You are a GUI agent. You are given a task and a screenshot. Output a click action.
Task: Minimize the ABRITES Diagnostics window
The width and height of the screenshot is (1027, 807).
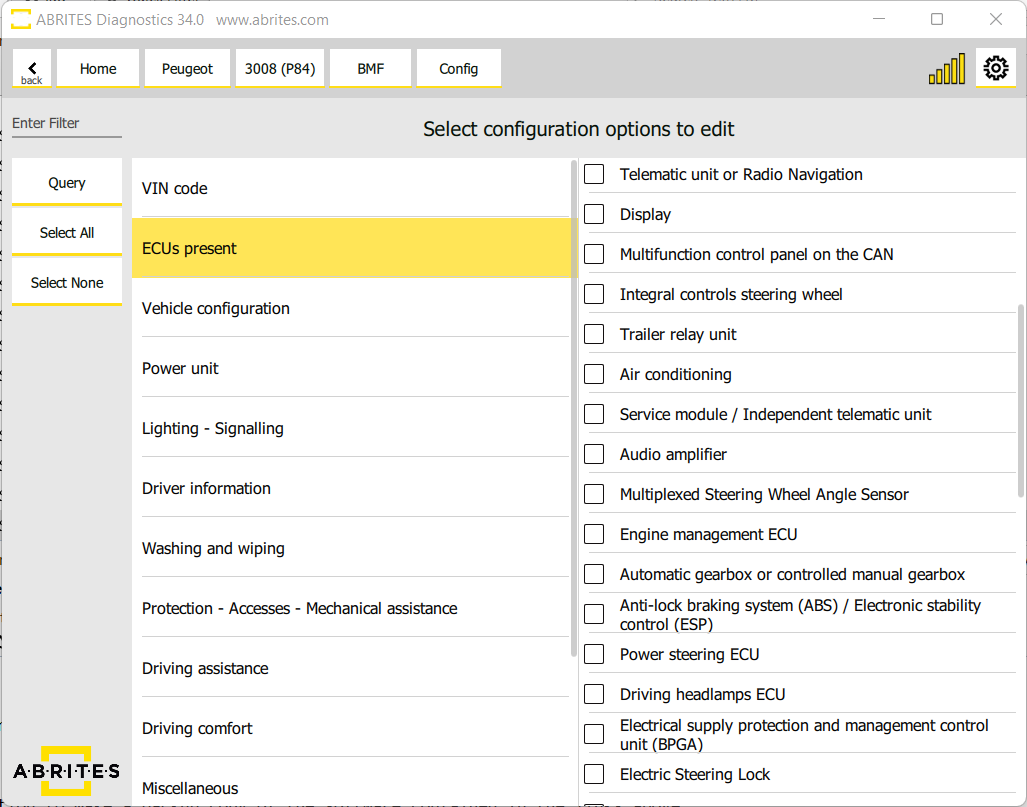(x=879, y=20)
